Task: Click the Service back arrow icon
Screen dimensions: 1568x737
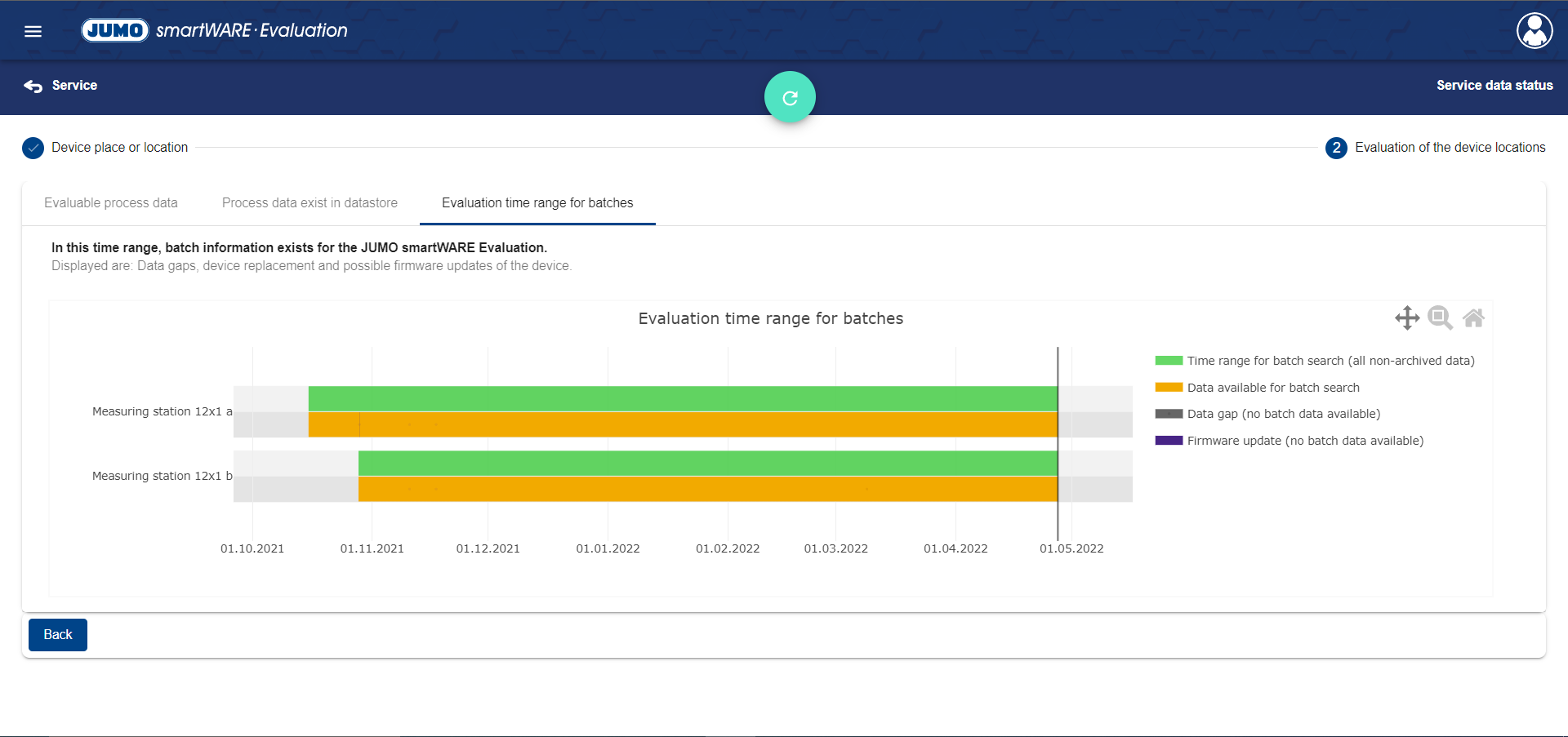Action: (x=33, y=86)
